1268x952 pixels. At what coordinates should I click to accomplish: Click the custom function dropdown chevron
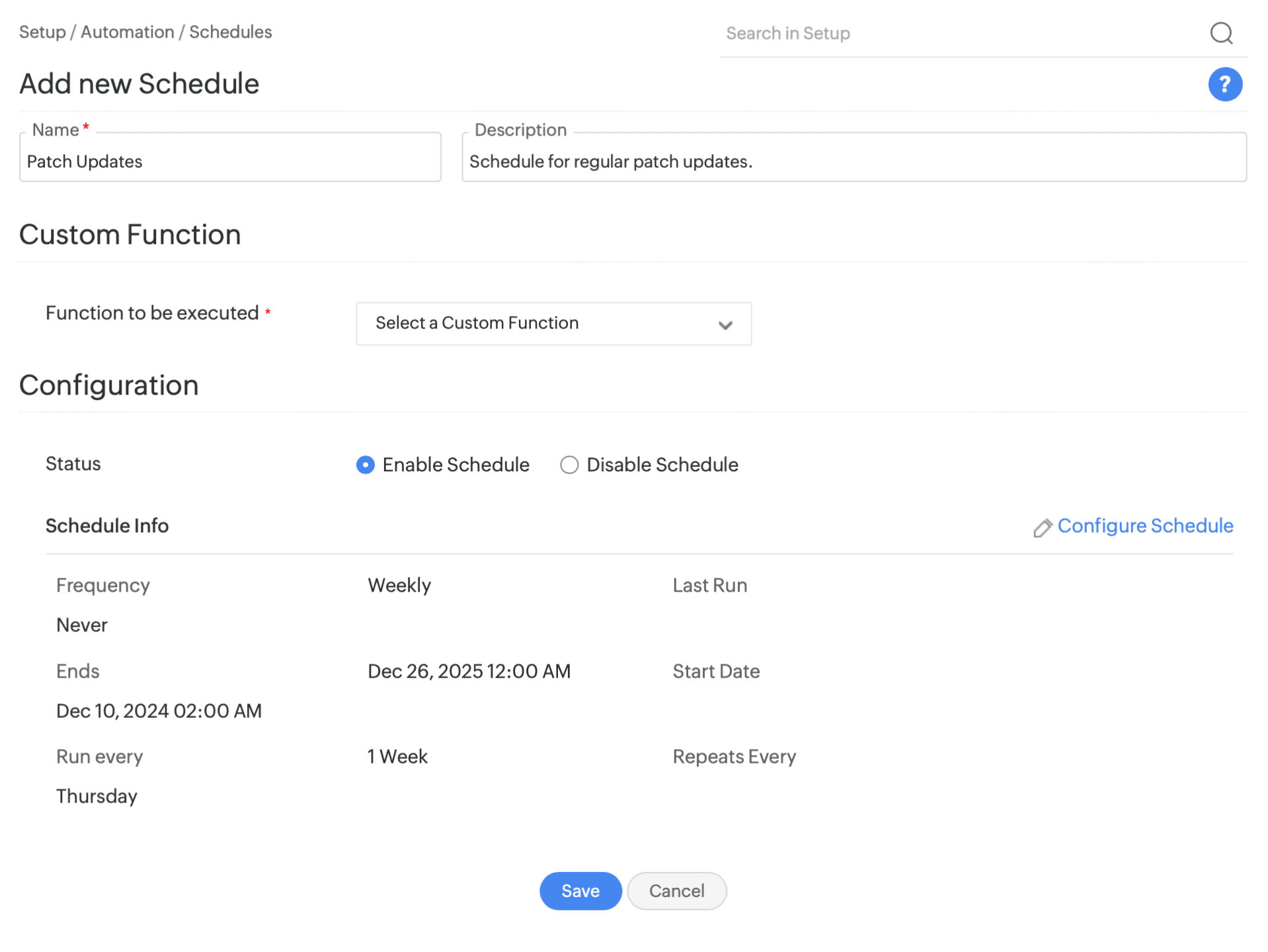tap(725, 325)
